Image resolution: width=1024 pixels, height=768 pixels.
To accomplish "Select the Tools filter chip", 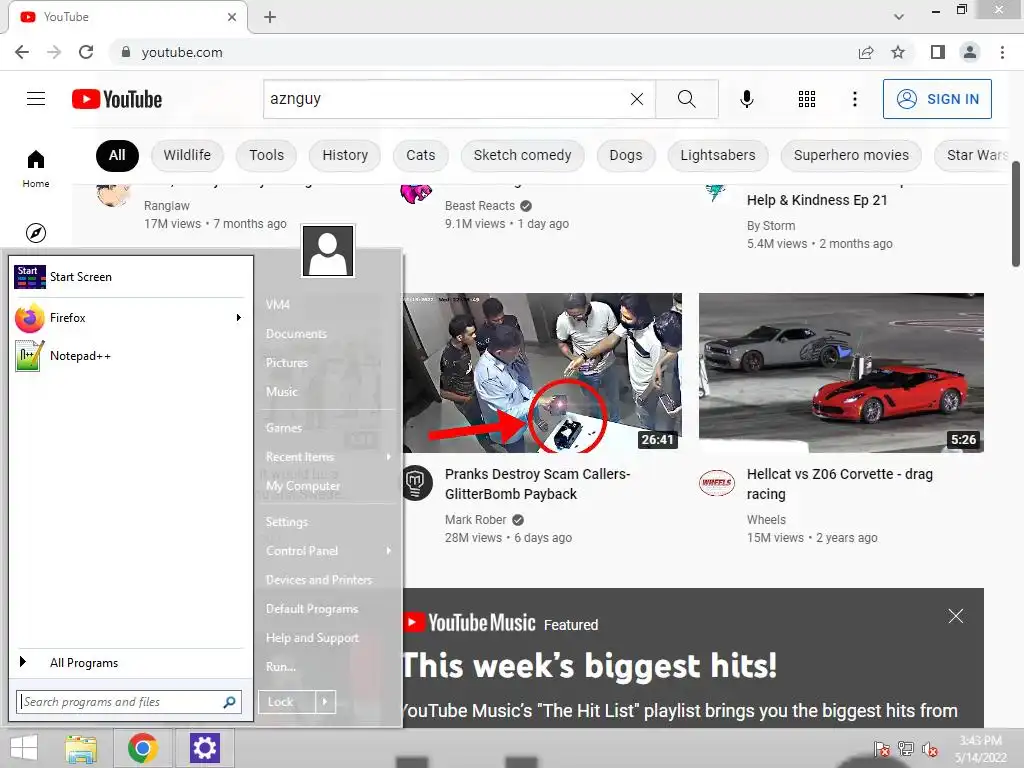I will [266, 155].
